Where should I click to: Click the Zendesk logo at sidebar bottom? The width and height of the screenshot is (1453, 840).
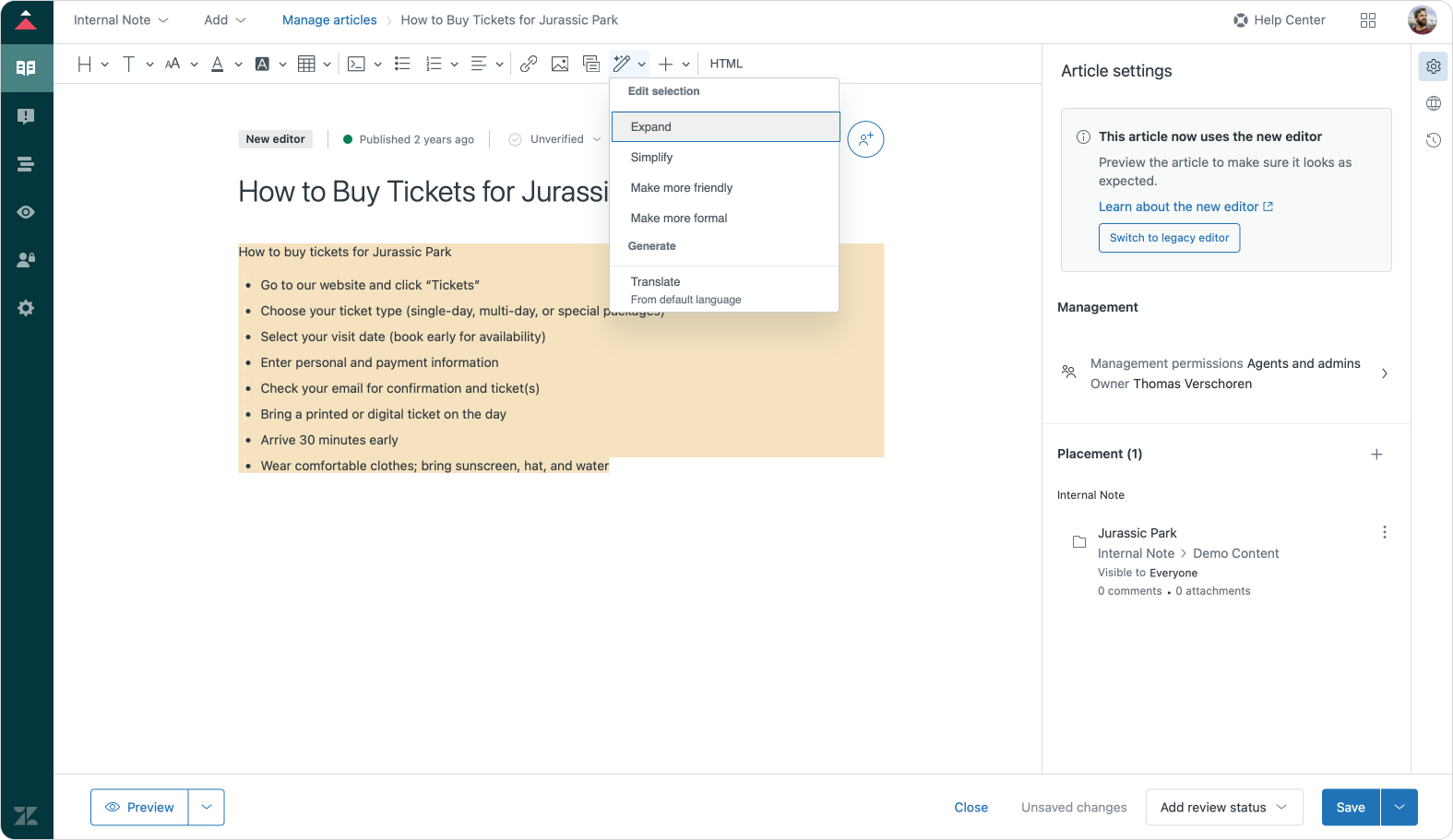pyautogui.click(x=26, y=815)
